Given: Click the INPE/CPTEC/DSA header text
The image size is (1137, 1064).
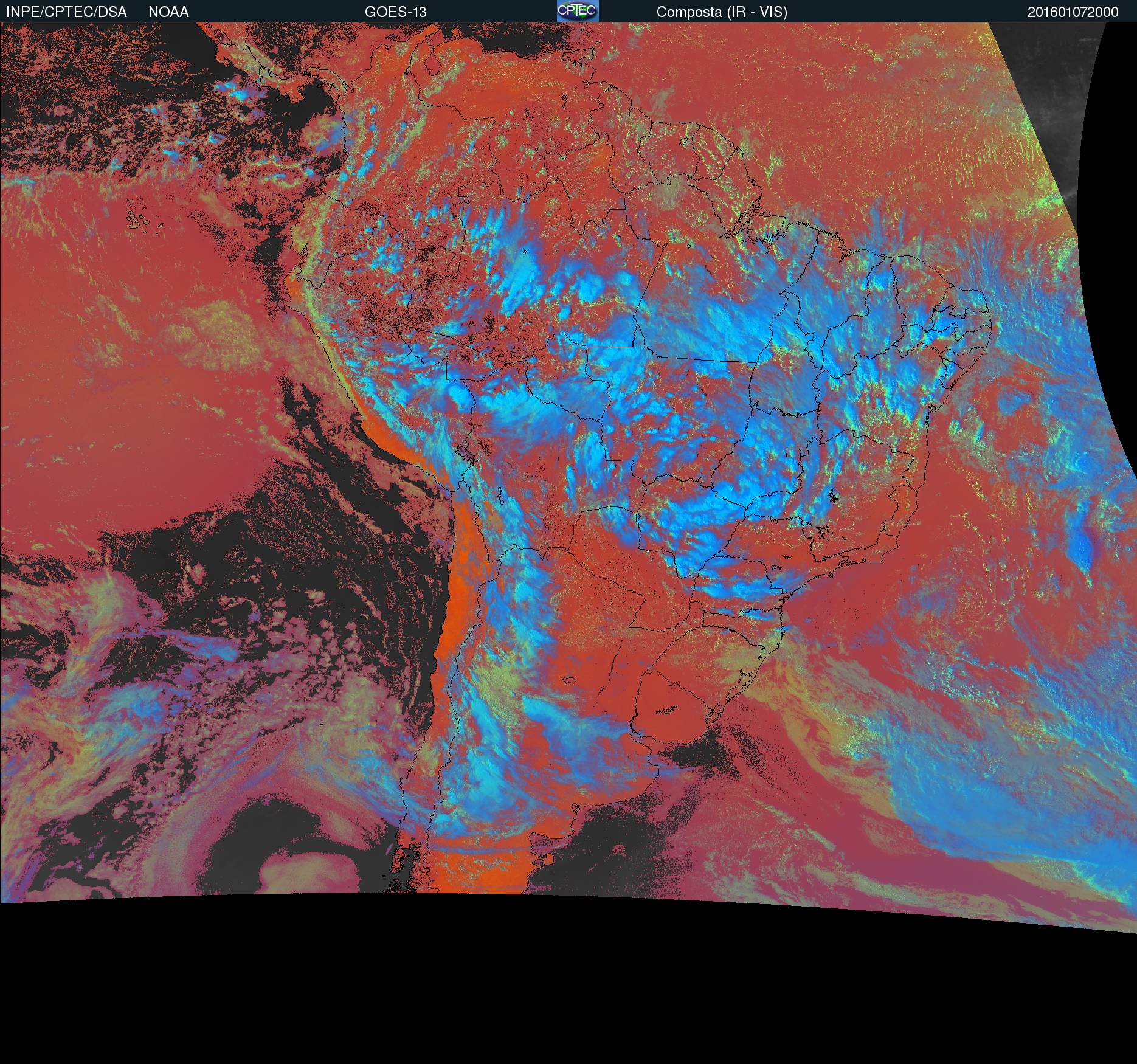Looking at the screenshot, I should click(x=66, y=12).
